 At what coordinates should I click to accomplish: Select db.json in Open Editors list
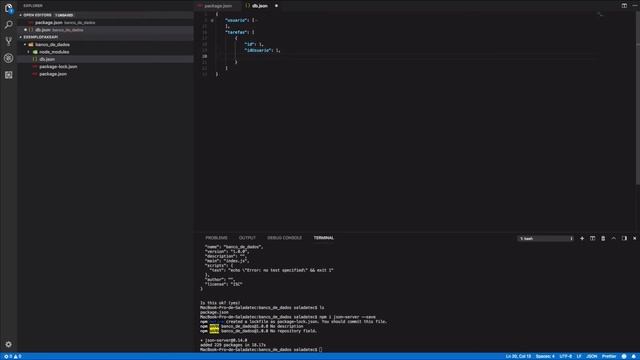click(105, 30)
